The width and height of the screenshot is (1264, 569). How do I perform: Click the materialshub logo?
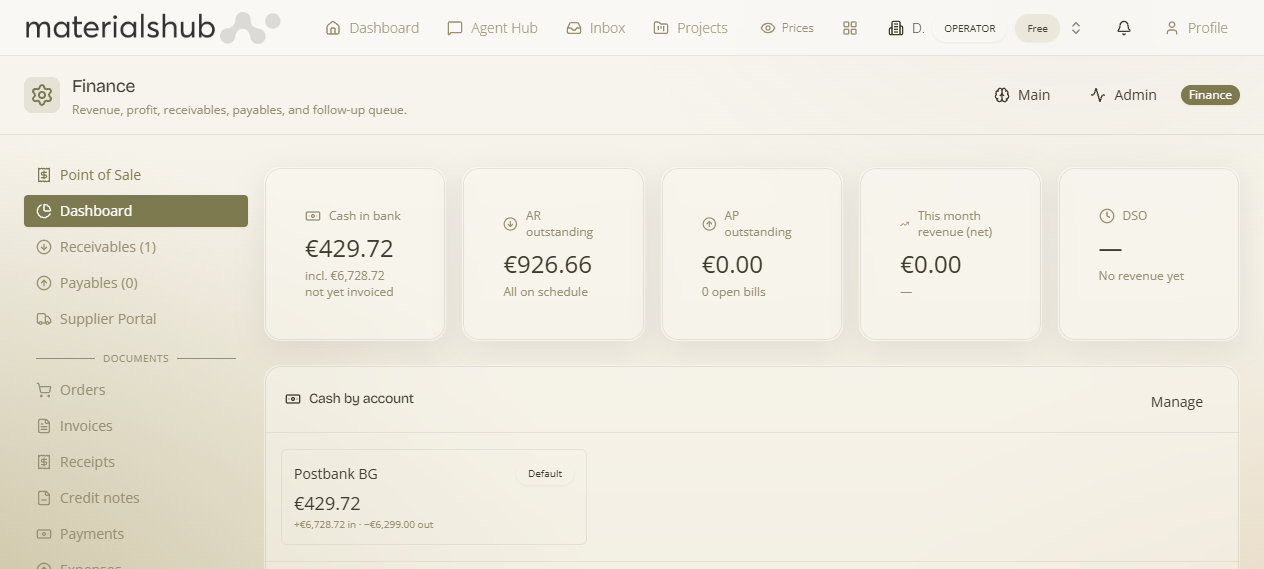pyautogui.click(x=152, y=28)
